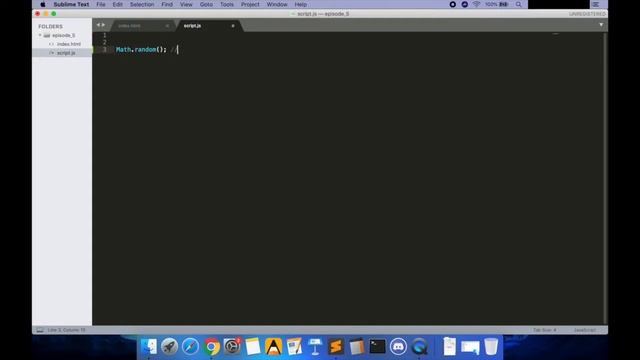
Task: Go to previous tab with left arrow
Action: [98, 25]
